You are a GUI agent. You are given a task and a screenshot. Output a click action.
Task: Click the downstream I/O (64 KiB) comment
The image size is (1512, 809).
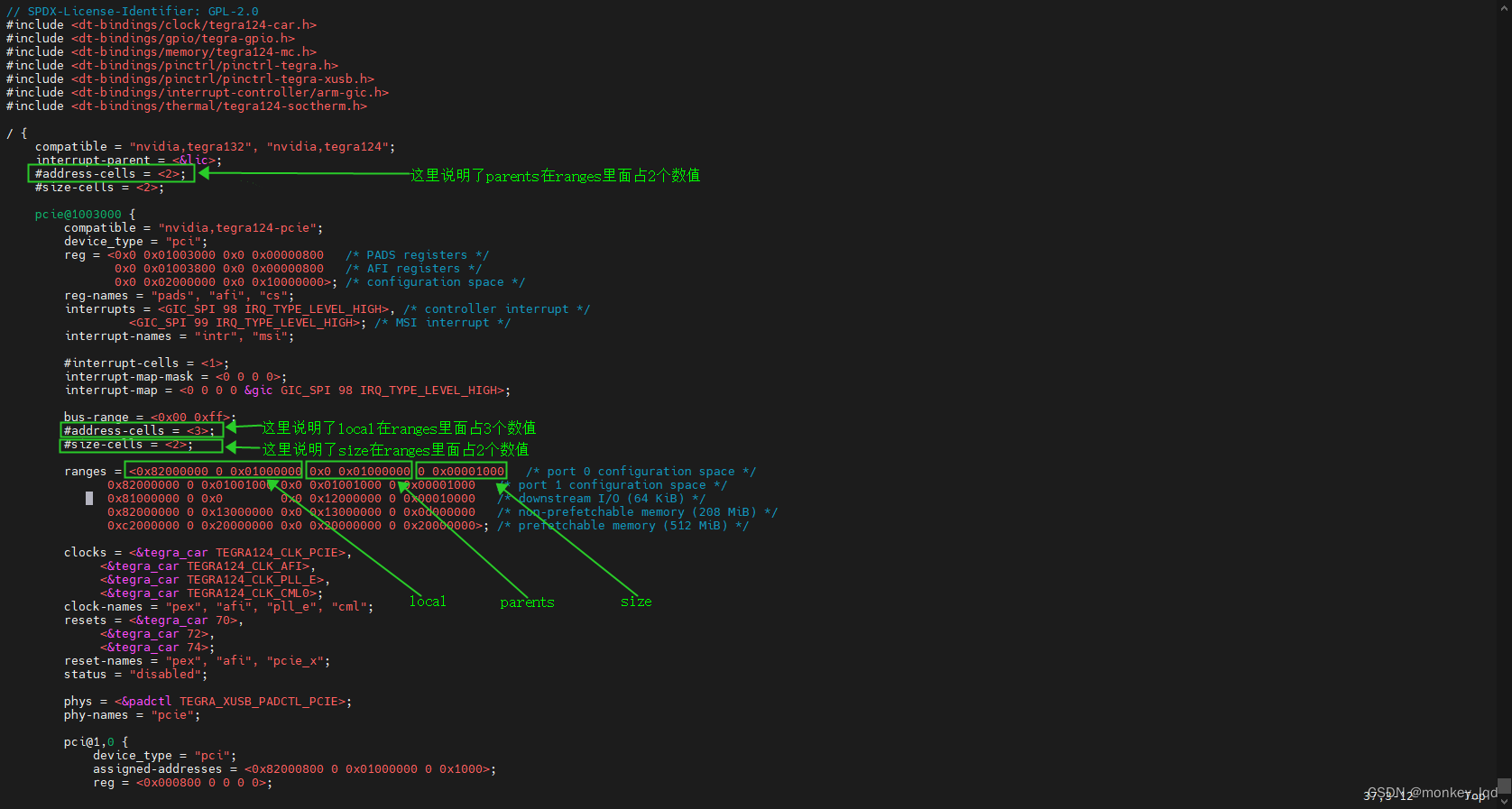point(601,499)
